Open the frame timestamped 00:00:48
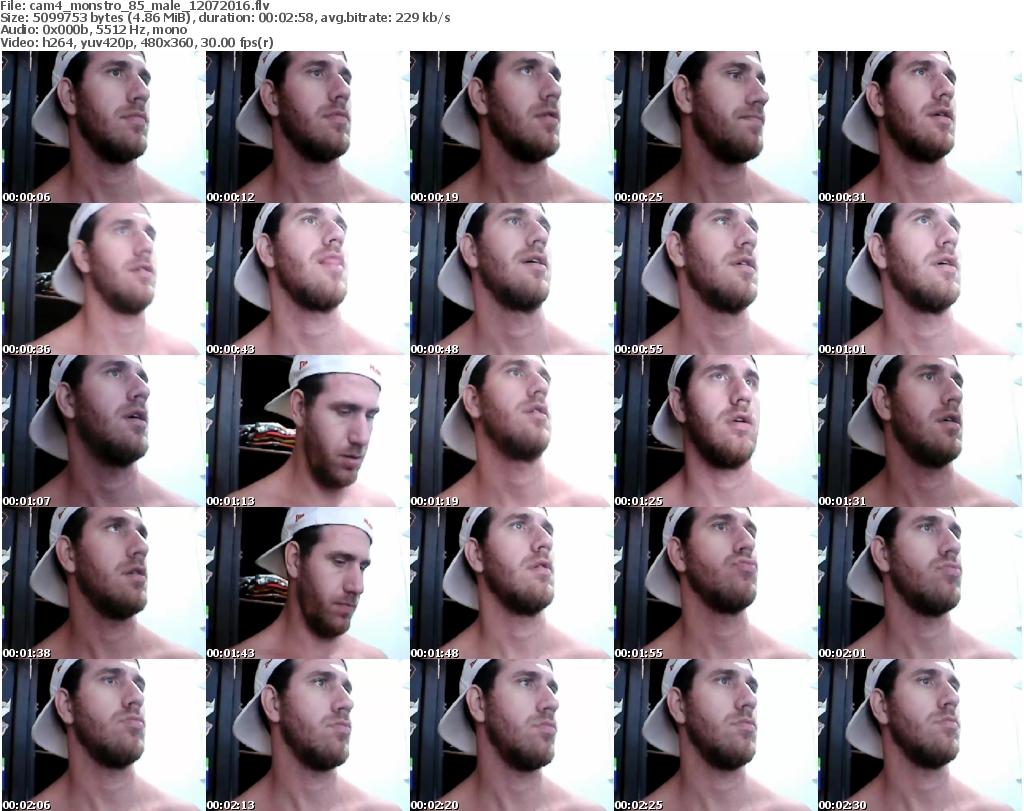 [x=511, y=279]
